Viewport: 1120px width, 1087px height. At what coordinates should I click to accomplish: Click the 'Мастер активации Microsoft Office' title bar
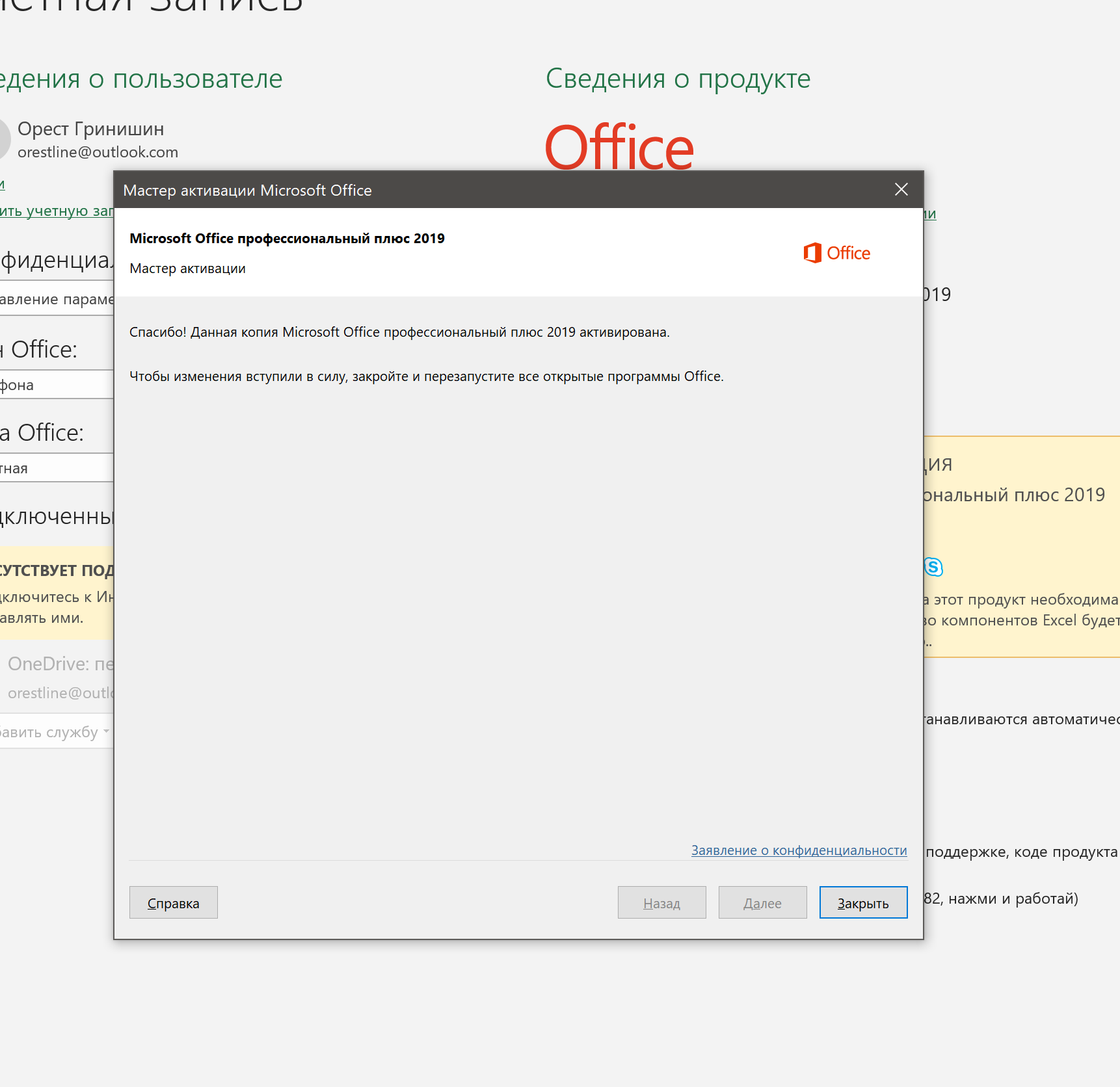tap(455, 190)
